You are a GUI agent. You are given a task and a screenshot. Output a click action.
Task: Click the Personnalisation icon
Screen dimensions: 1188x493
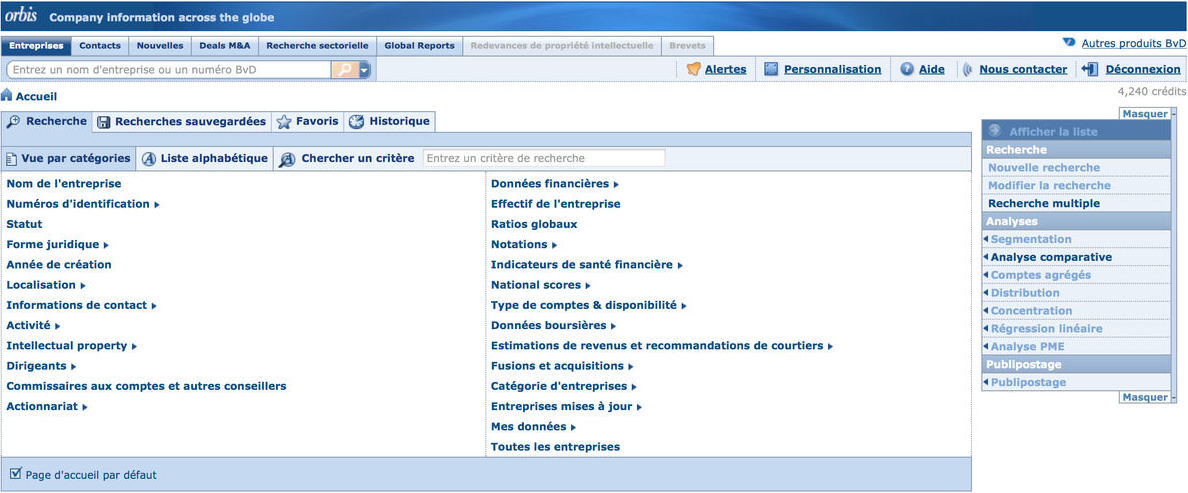[771, 69]
